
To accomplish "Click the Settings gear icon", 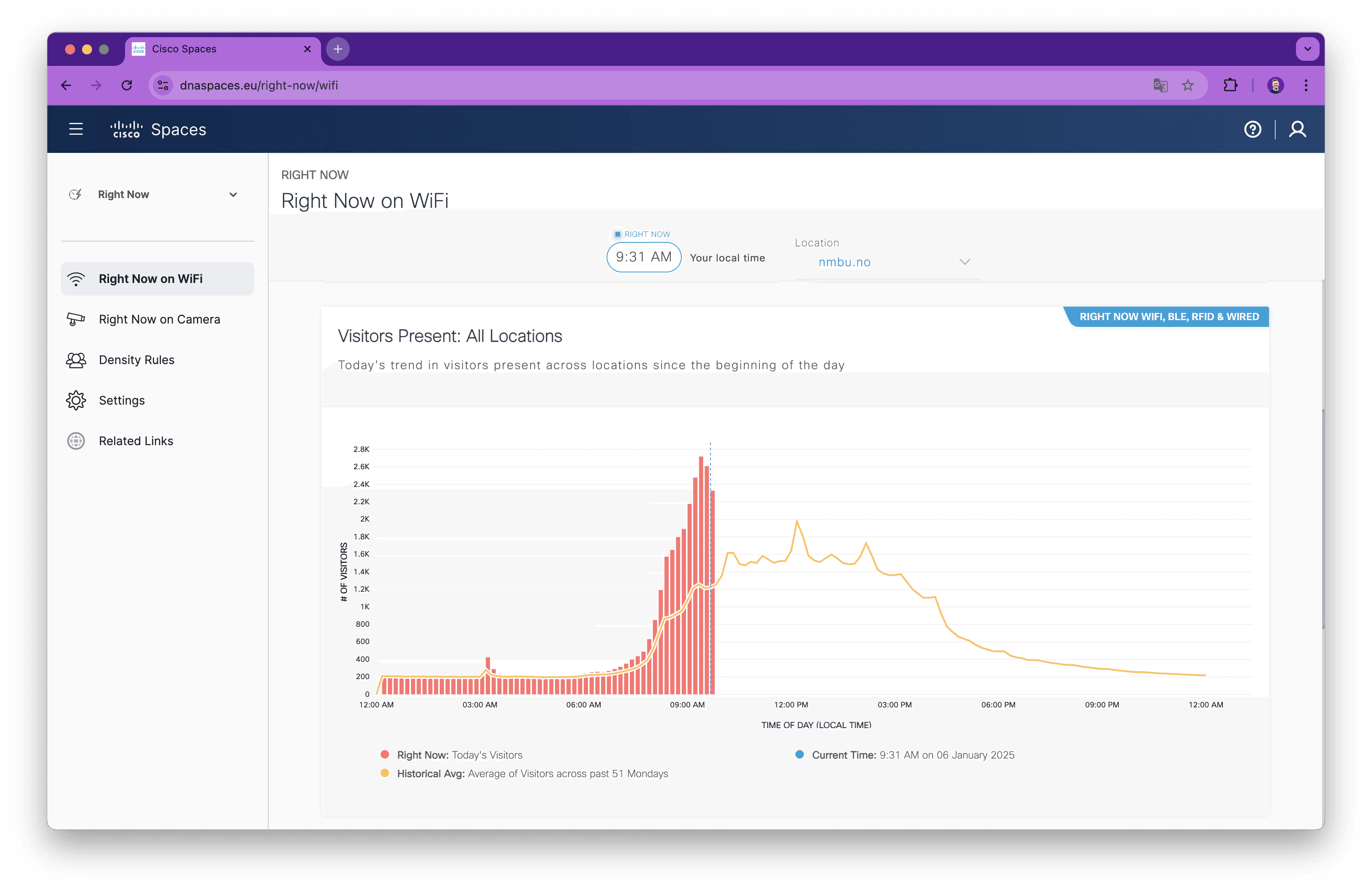I will [76, 400].
